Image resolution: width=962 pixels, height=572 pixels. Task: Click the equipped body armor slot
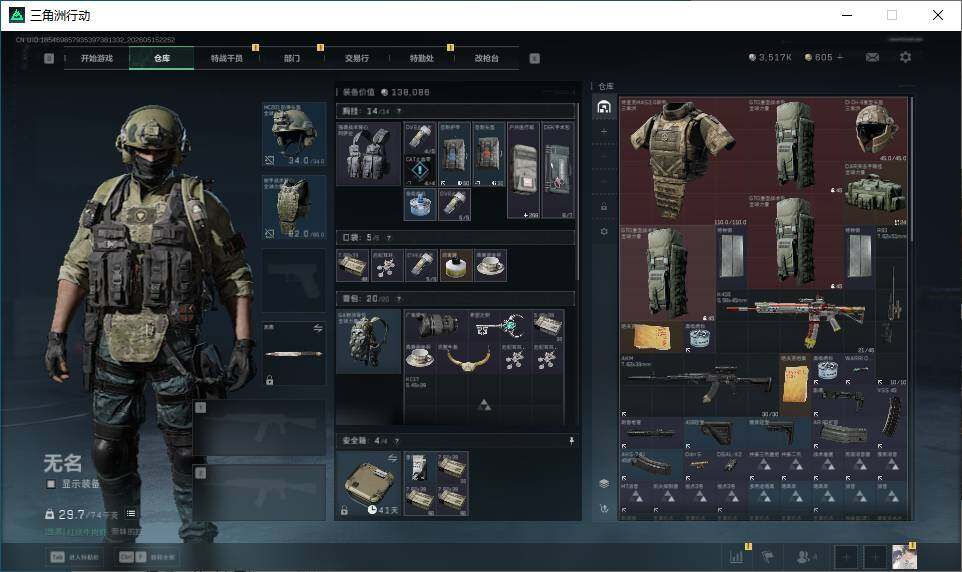(x=294, y=207)
